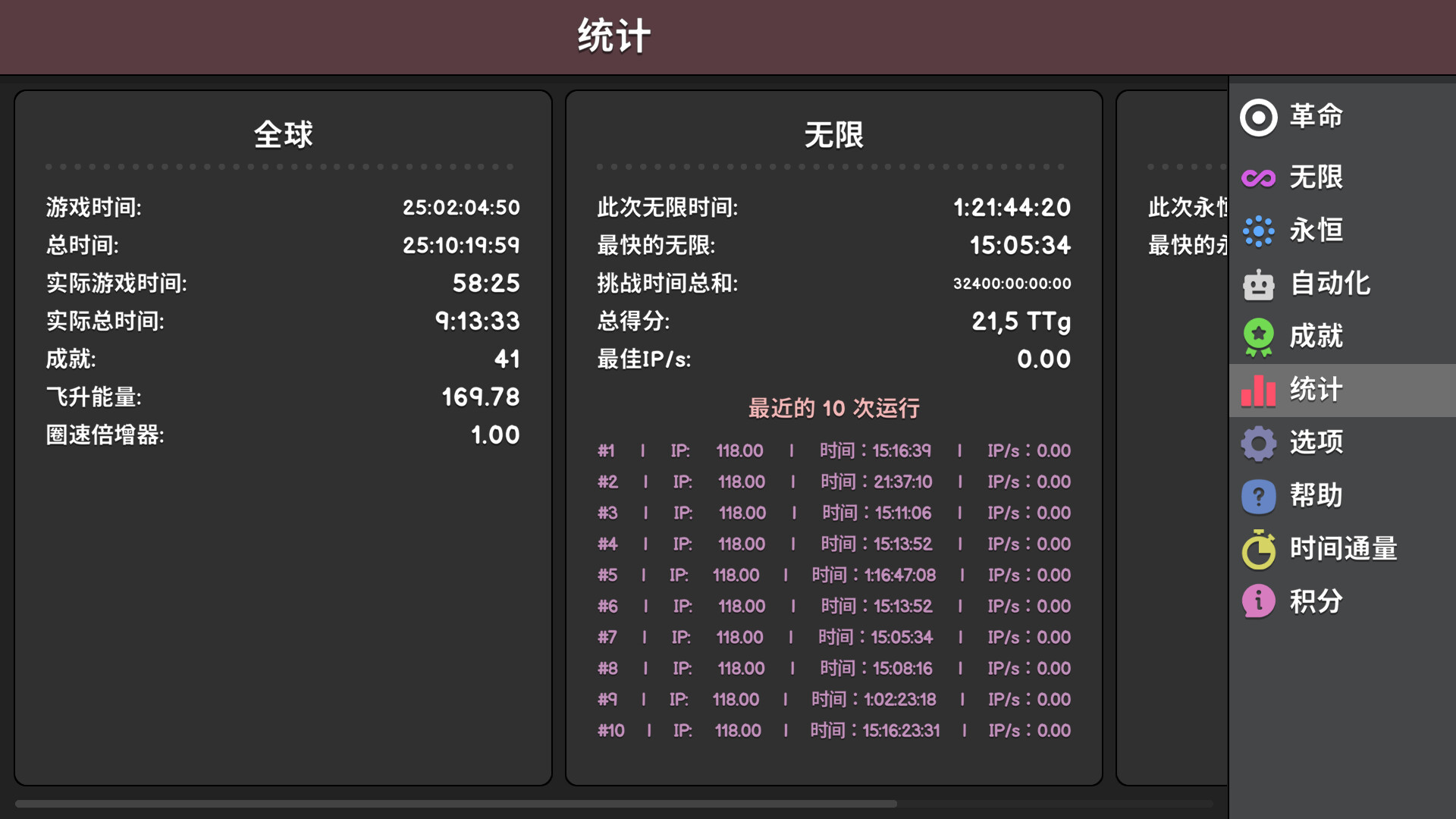Open the 自动化 robot icon
The image size is (1456, 819).
click(1258, 284)
